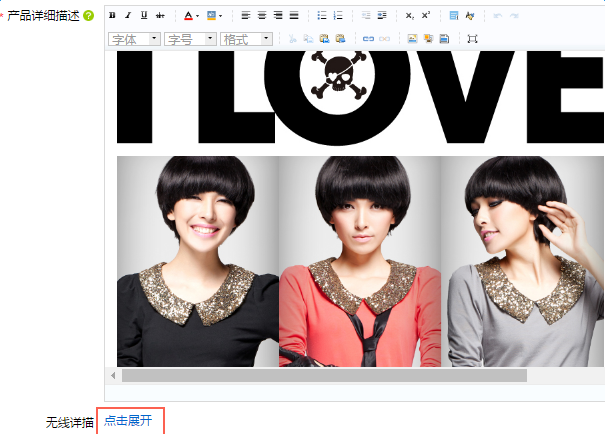This screenshot has width=605, height=434.
Task: Toggle bold formatting in editor toolbar
Action: click(113, 16)
